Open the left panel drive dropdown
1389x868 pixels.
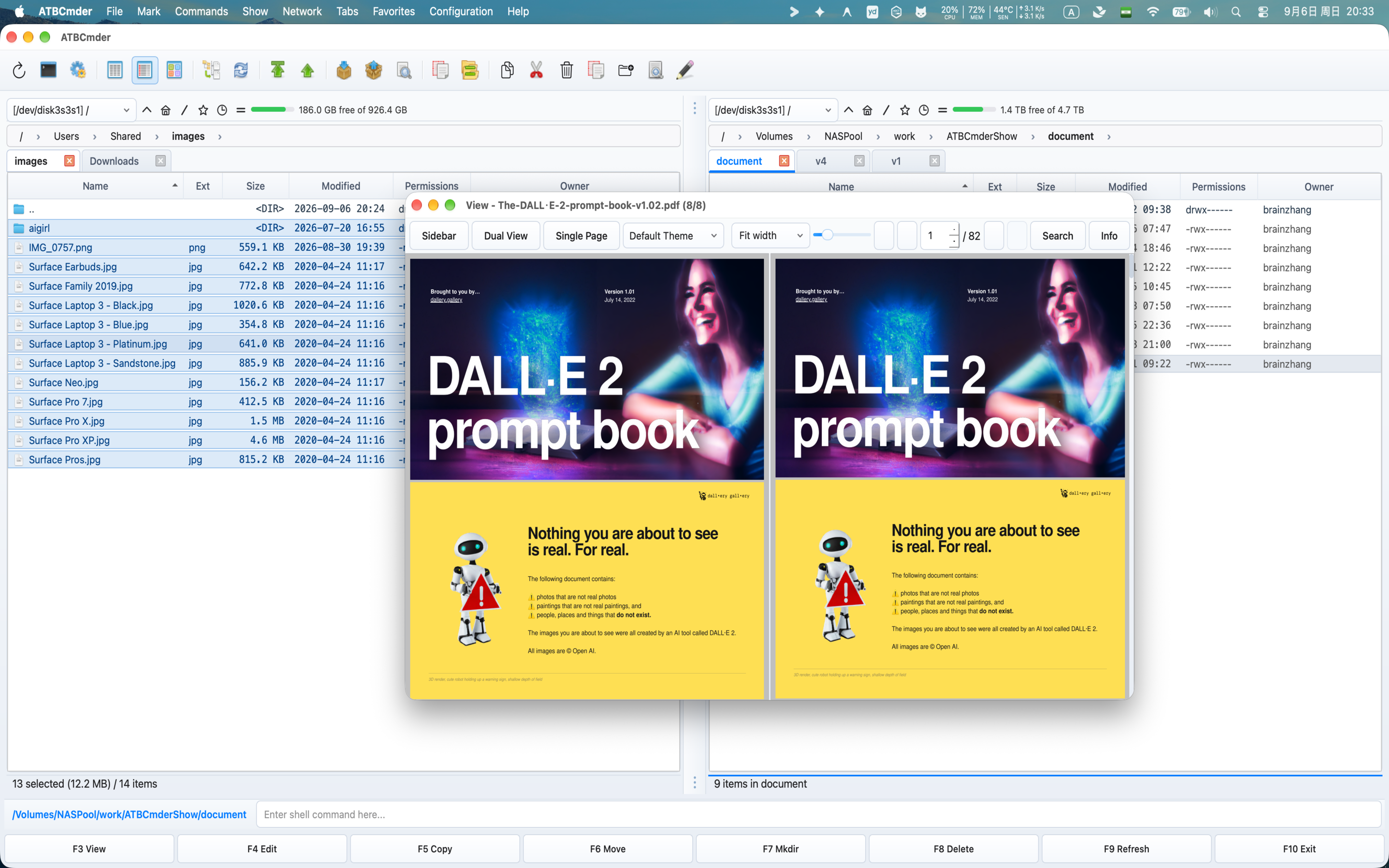coord(71,110)
